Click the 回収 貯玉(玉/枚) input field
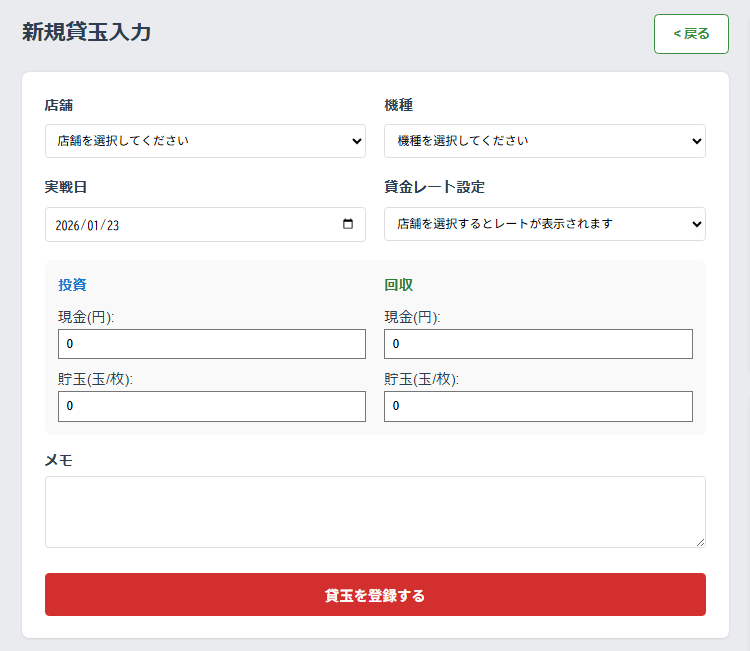This screenshot has width=750, height=651. [x=538, y=406]
